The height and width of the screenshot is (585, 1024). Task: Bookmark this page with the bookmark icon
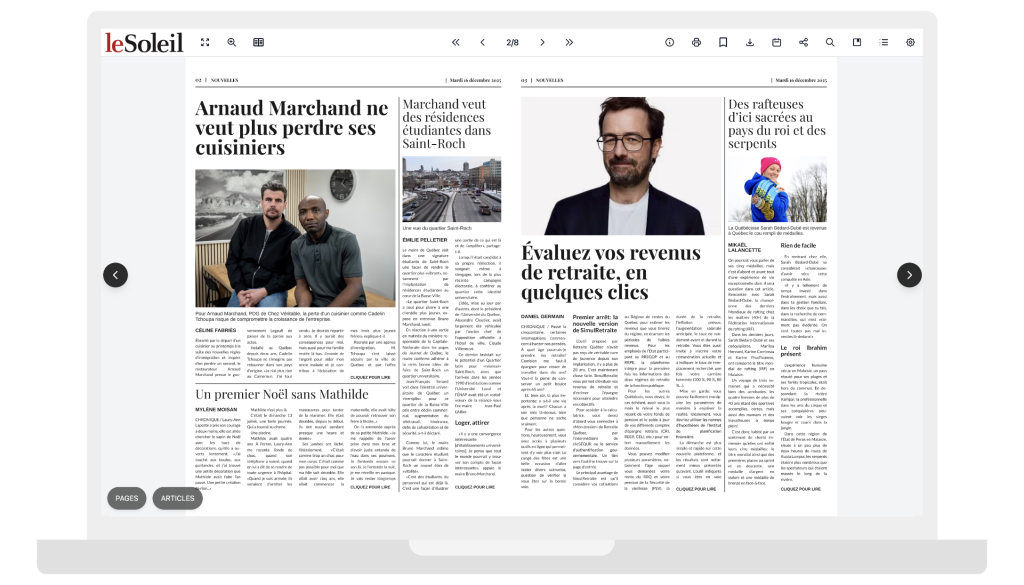pos(723,43)
